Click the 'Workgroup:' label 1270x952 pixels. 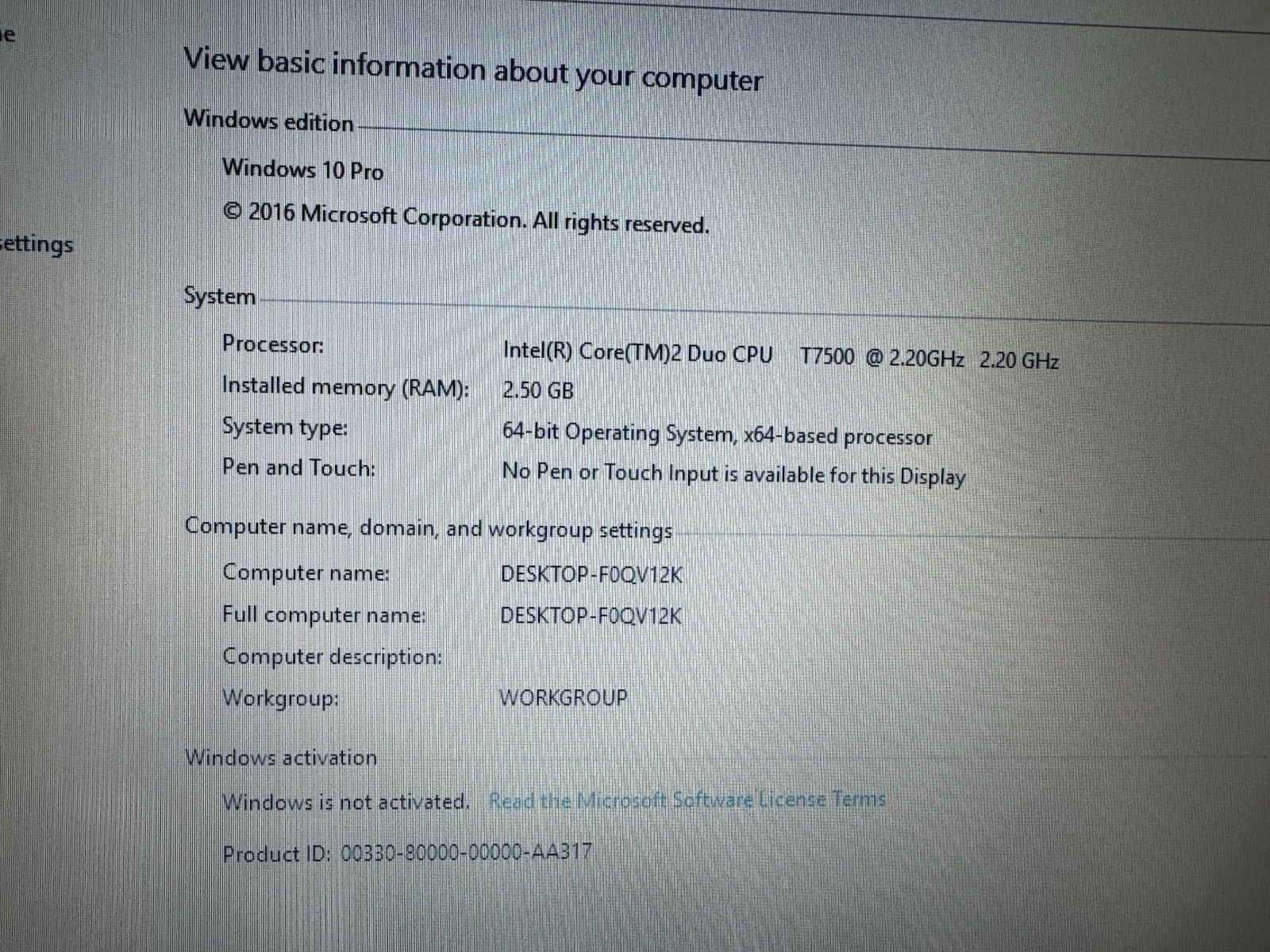pyautogui.click(x=281, y=698)
